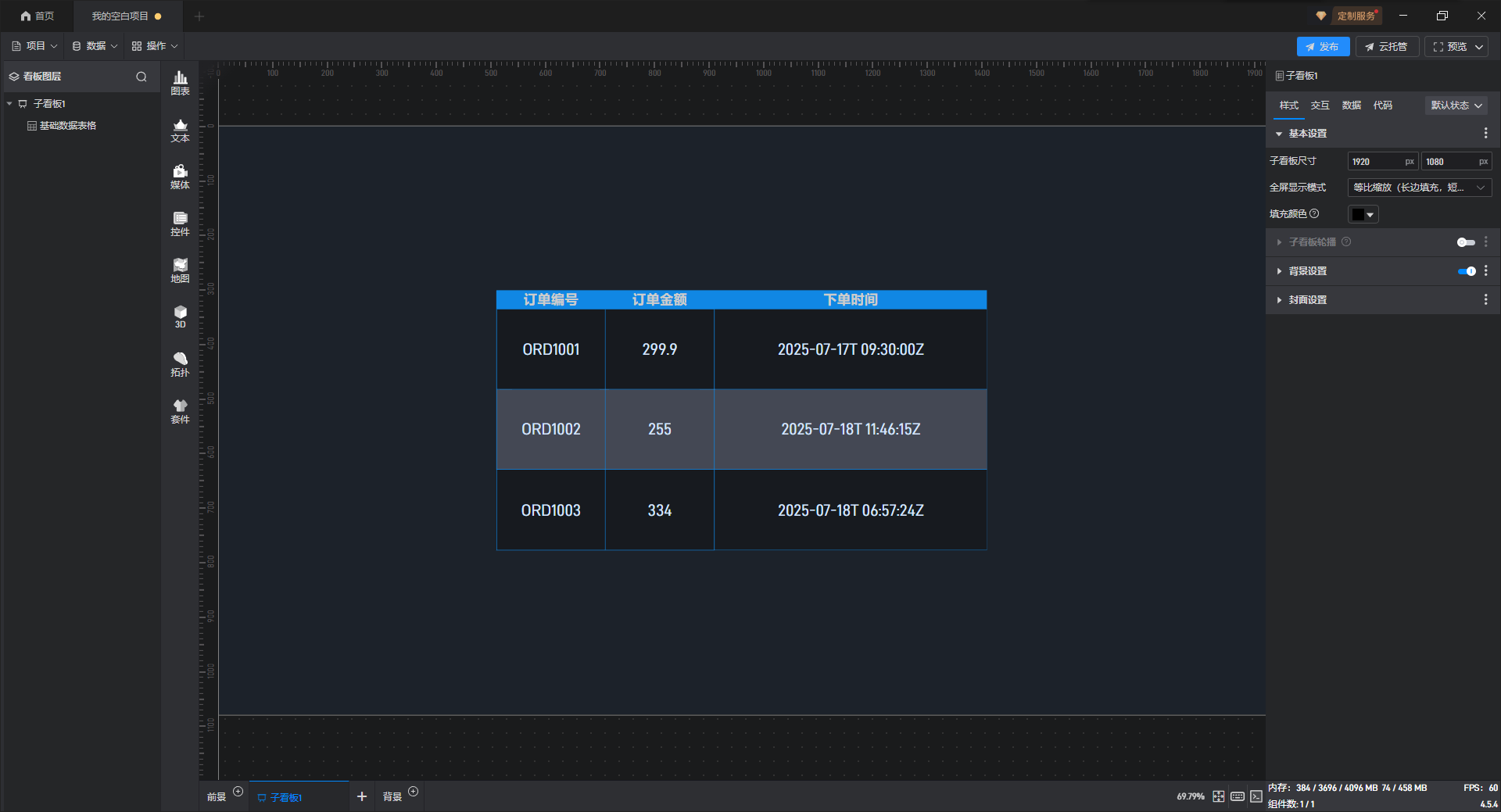This screenshot has width=1501, height=812.
Task: Open the 填充颜色 color swatch picker
Action: tap(1363, 214)
